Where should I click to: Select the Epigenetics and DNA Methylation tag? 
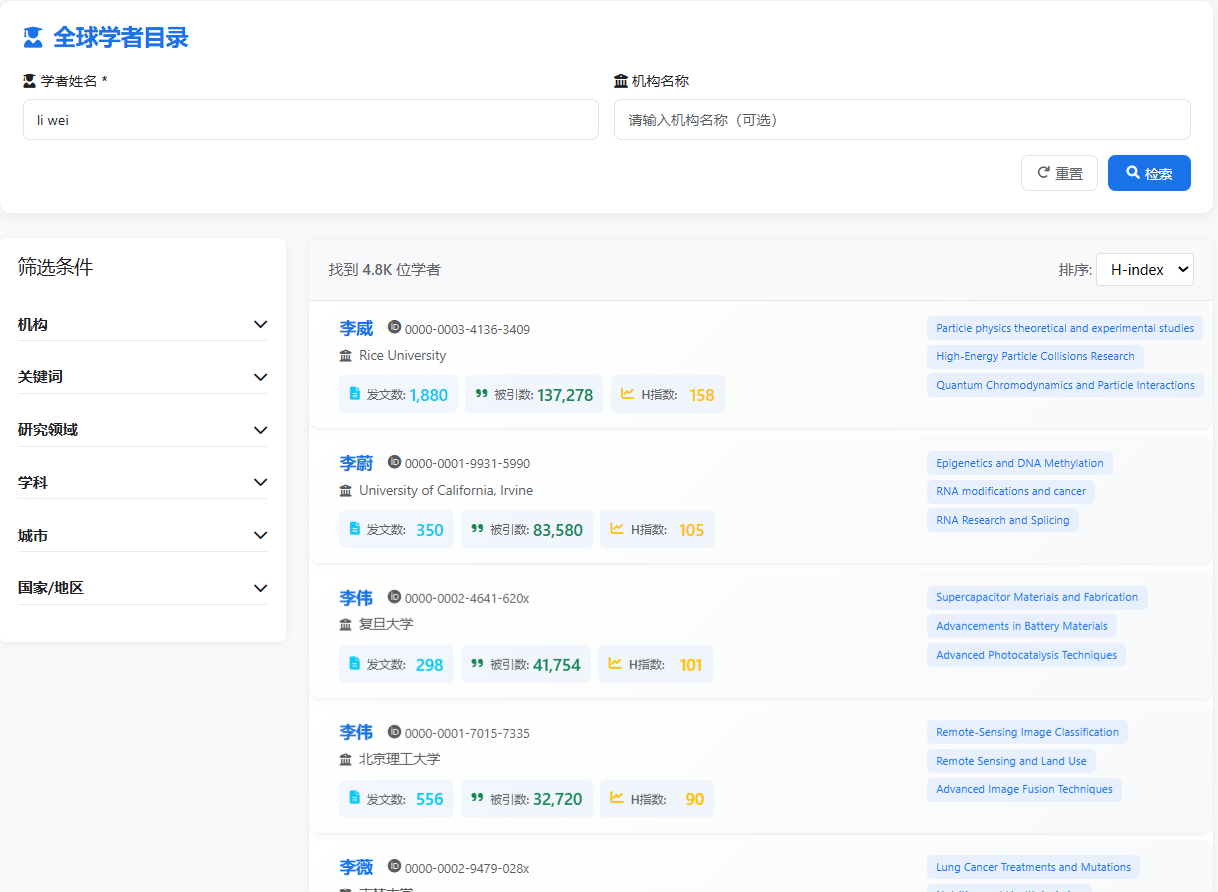click(x=1019, y=463)
